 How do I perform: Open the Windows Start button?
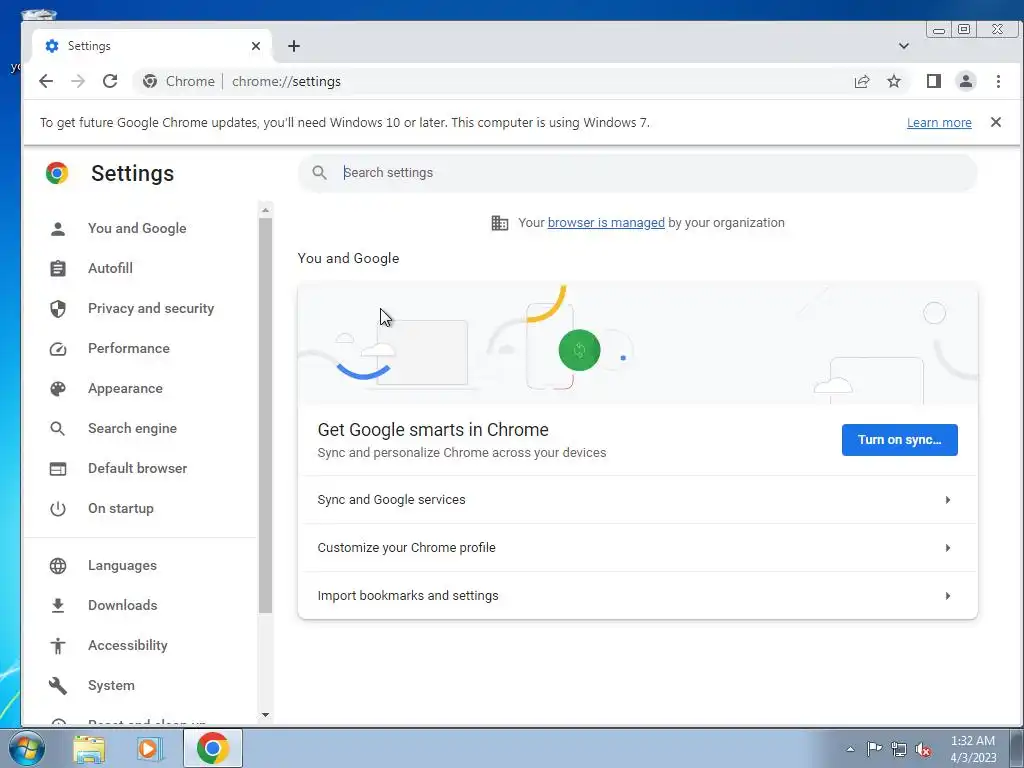(26, 748)
